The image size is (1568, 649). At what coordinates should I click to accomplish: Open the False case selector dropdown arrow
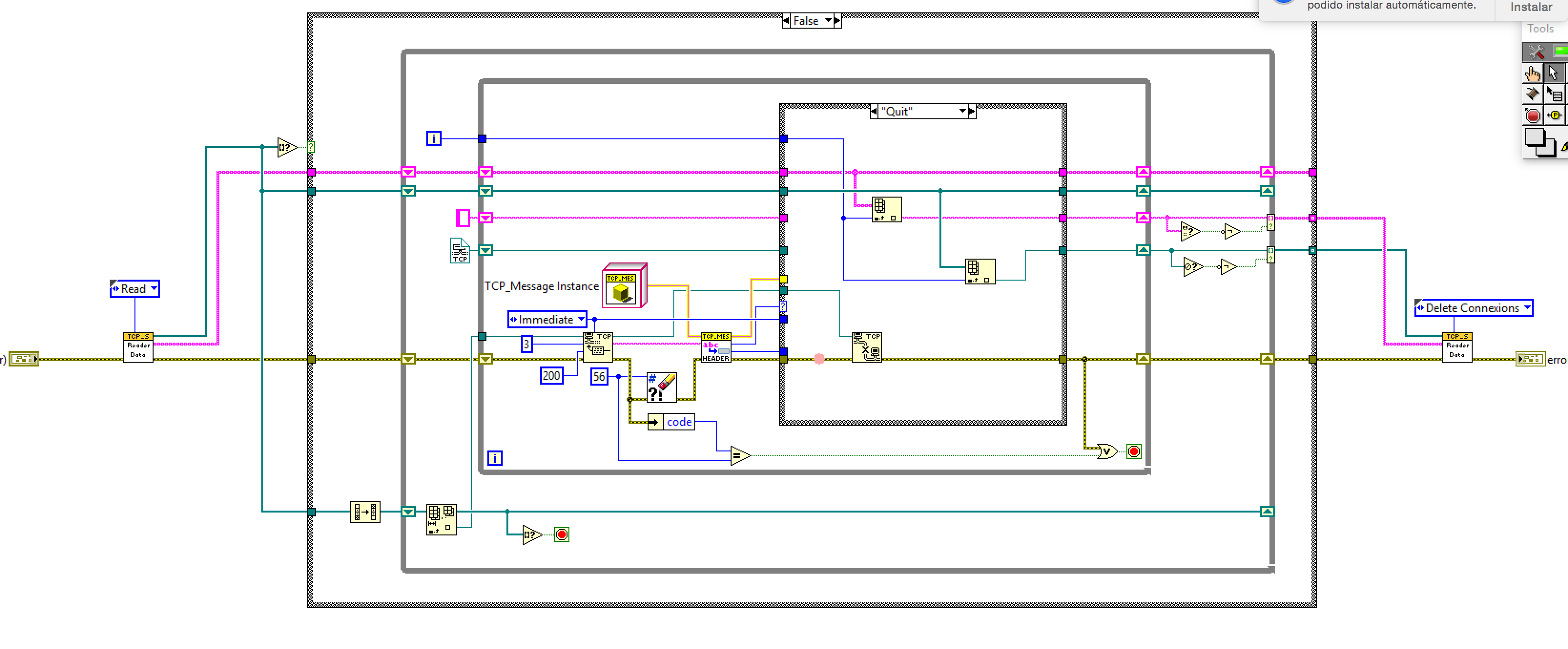828,21
